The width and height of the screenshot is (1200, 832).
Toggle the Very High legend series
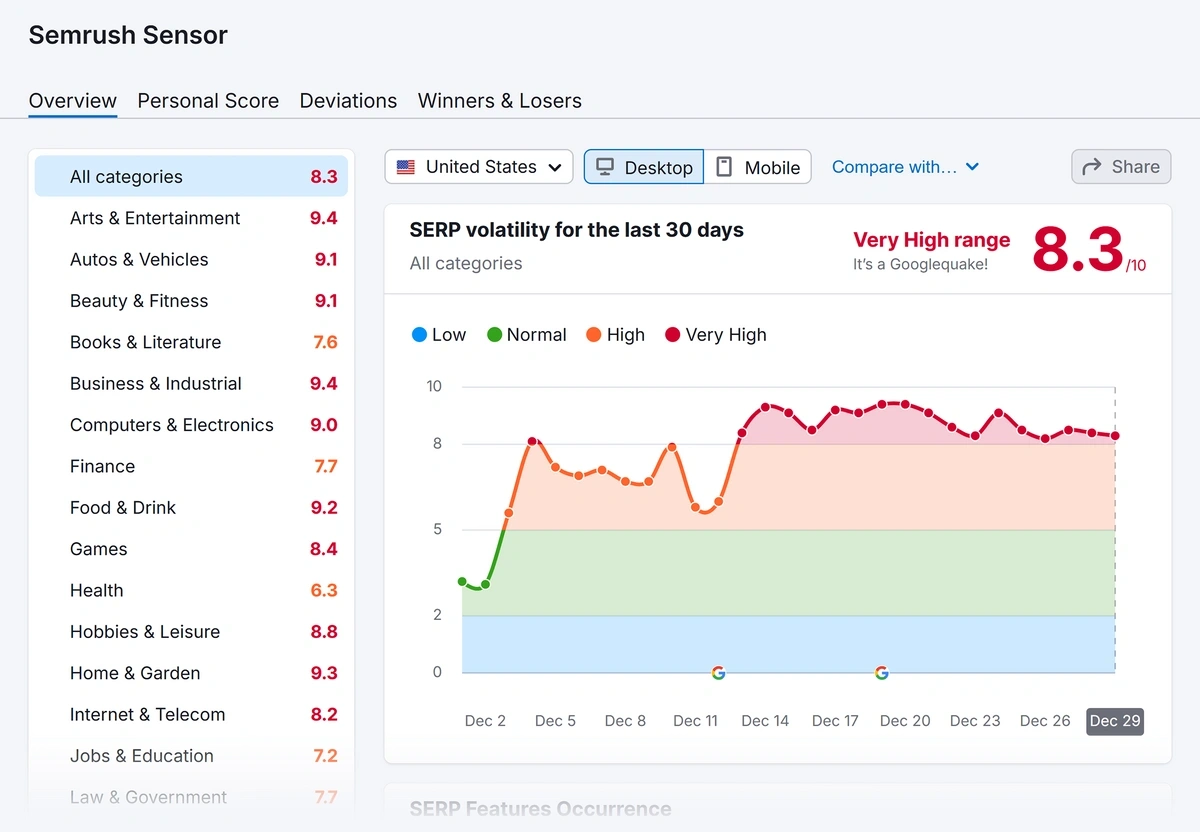click(716, 335)
